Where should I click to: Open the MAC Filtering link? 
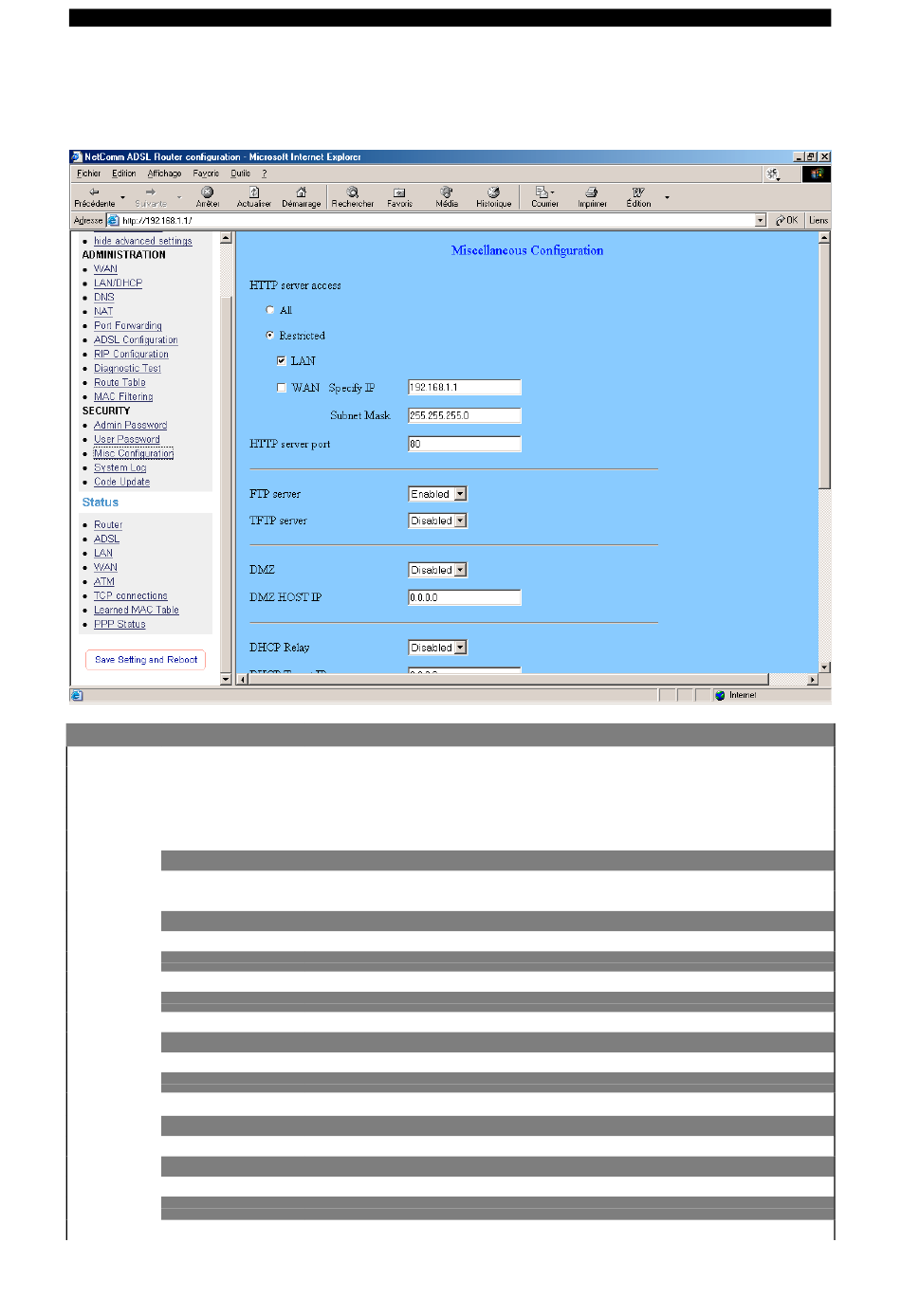pyautogui.click(x=123, y=397)
